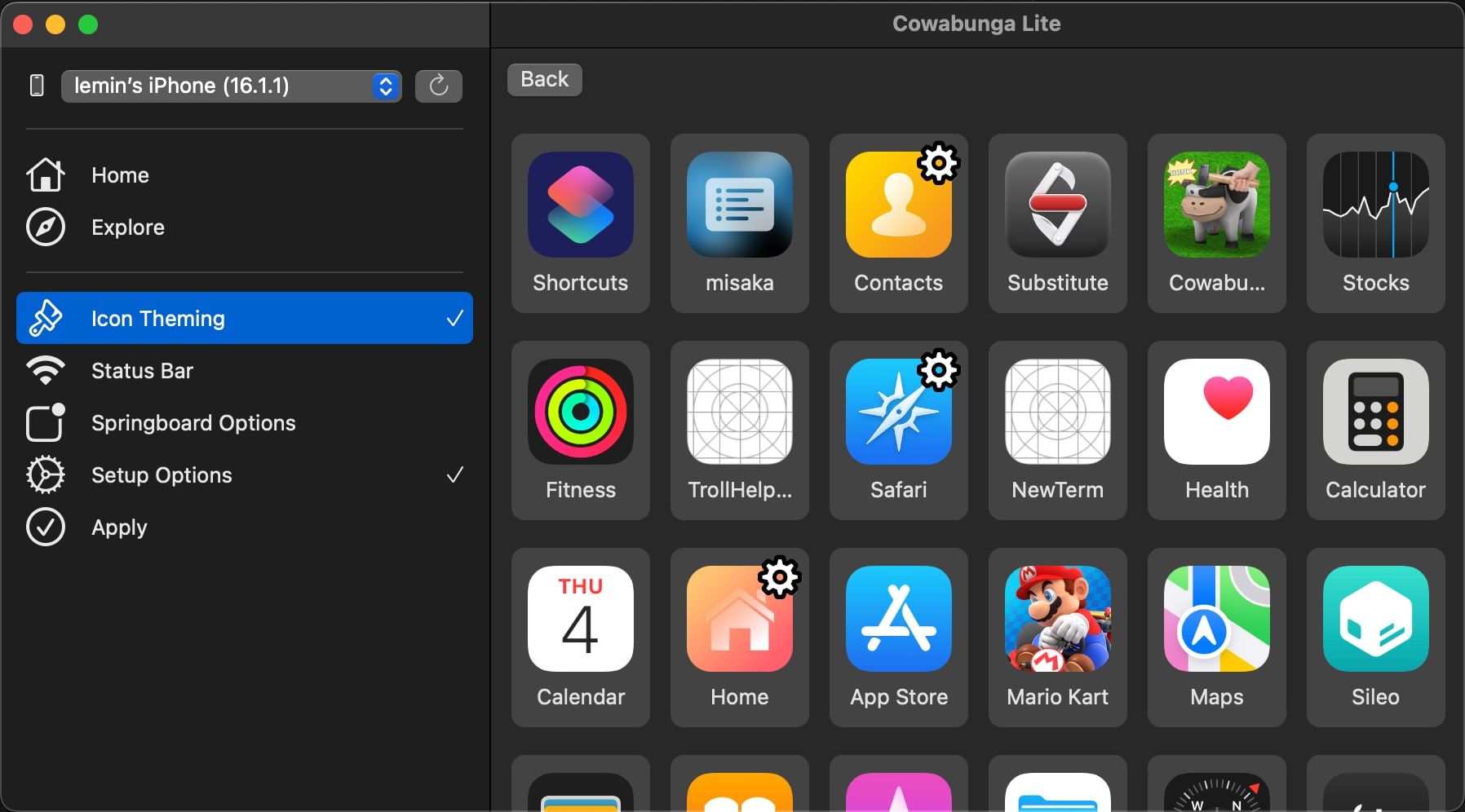Click the iPhone device icon
Screen dimensions: 1465x812
[37, 85]
